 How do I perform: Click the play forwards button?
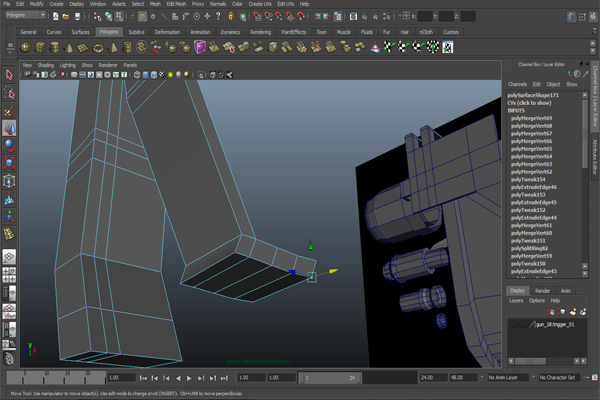coord(189,378)
